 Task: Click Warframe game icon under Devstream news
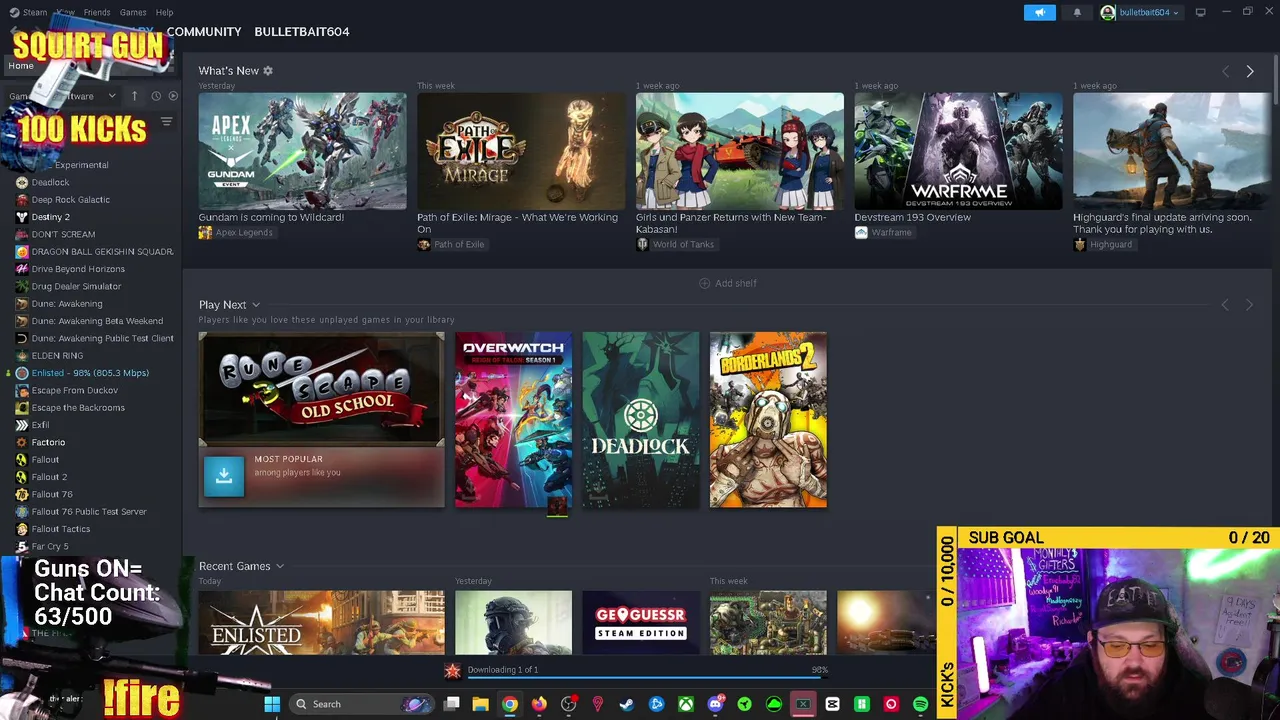pos(861,232)
